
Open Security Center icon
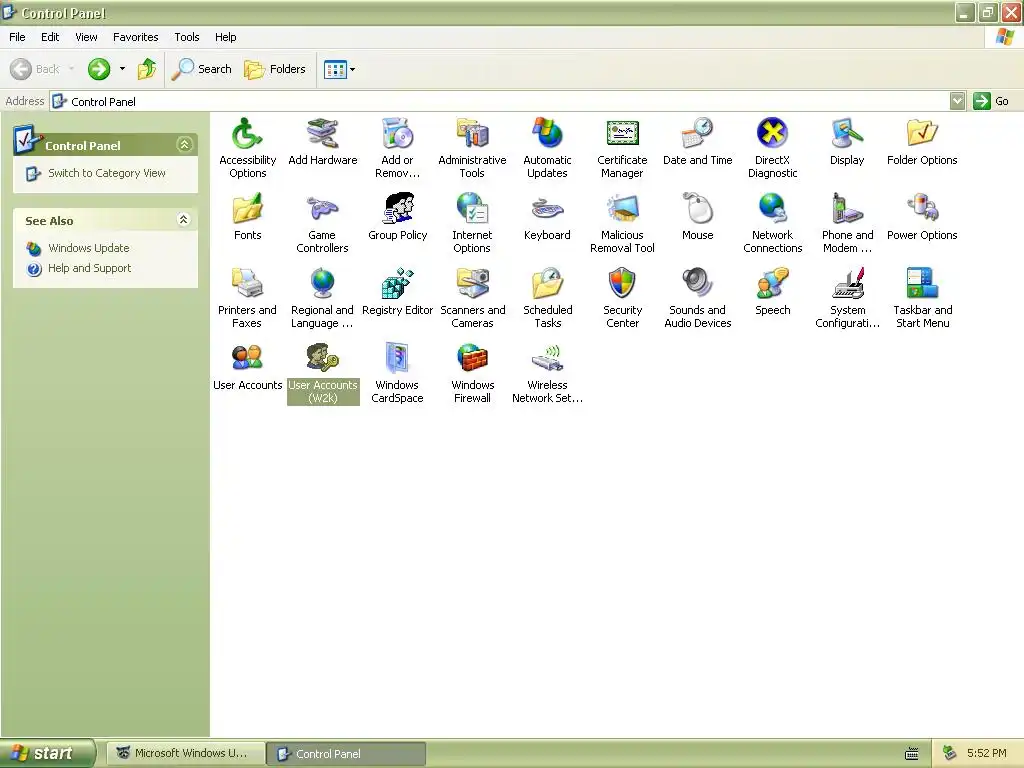622,284
